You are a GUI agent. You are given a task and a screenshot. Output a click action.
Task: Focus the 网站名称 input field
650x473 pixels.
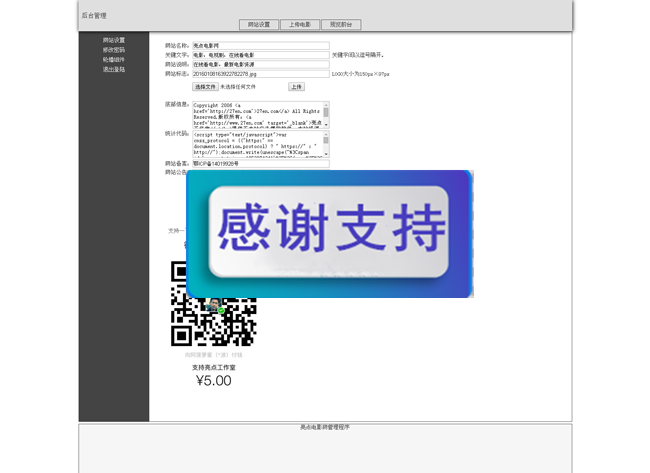pos(261,46)
